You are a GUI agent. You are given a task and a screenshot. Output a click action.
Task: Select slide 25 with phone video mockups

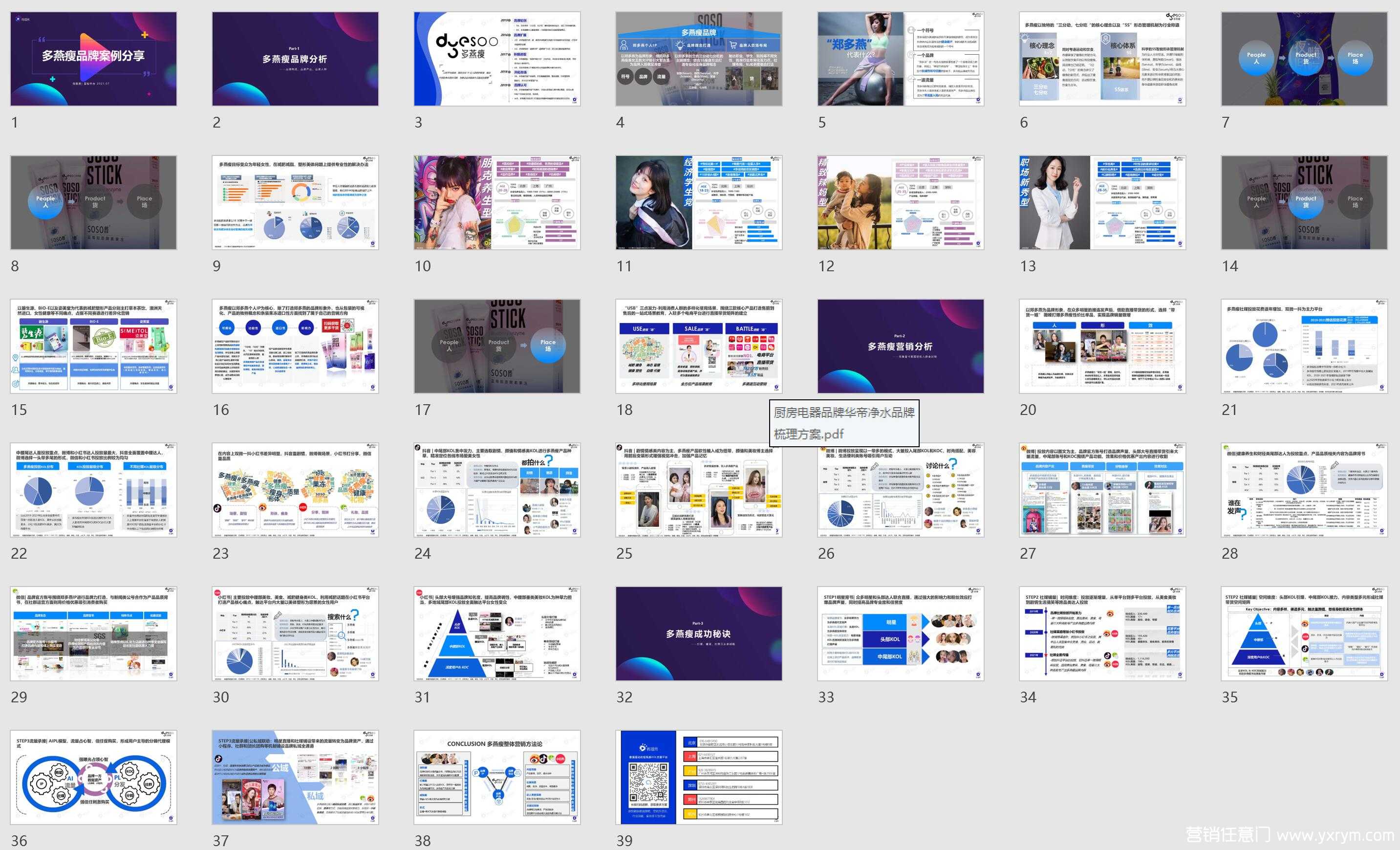click(x=699, y=490)
